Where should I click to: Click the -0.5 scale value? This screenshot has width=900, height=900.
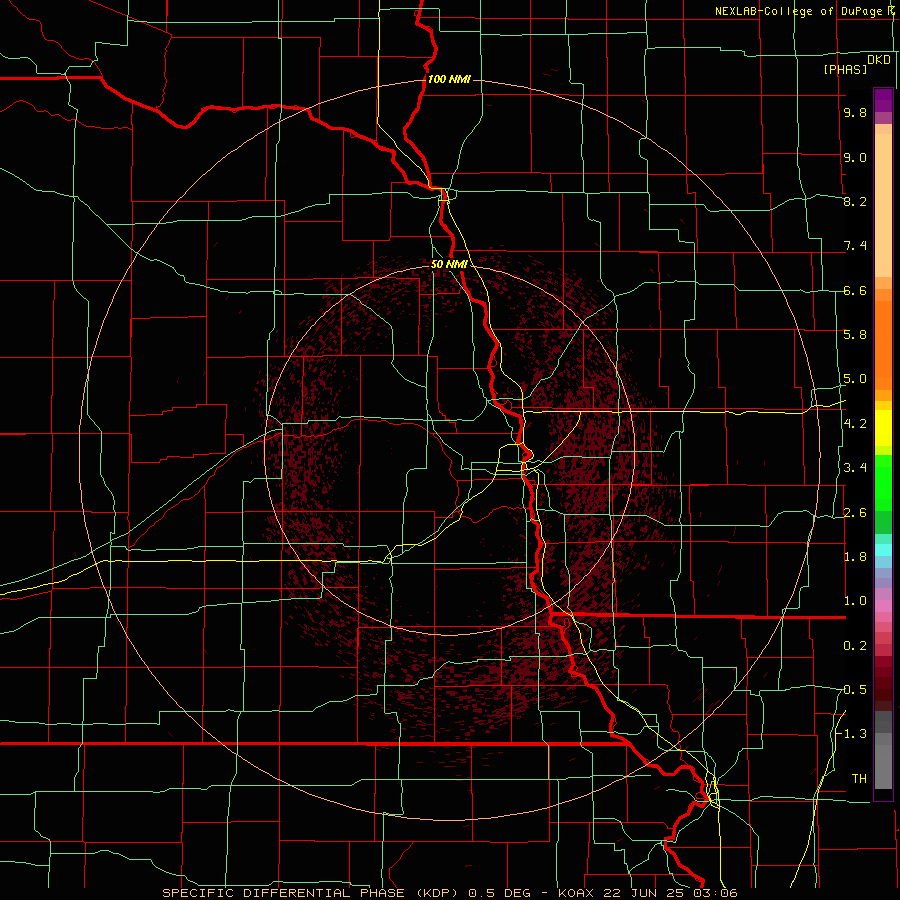pyautogui.click(x=853, y=689)
